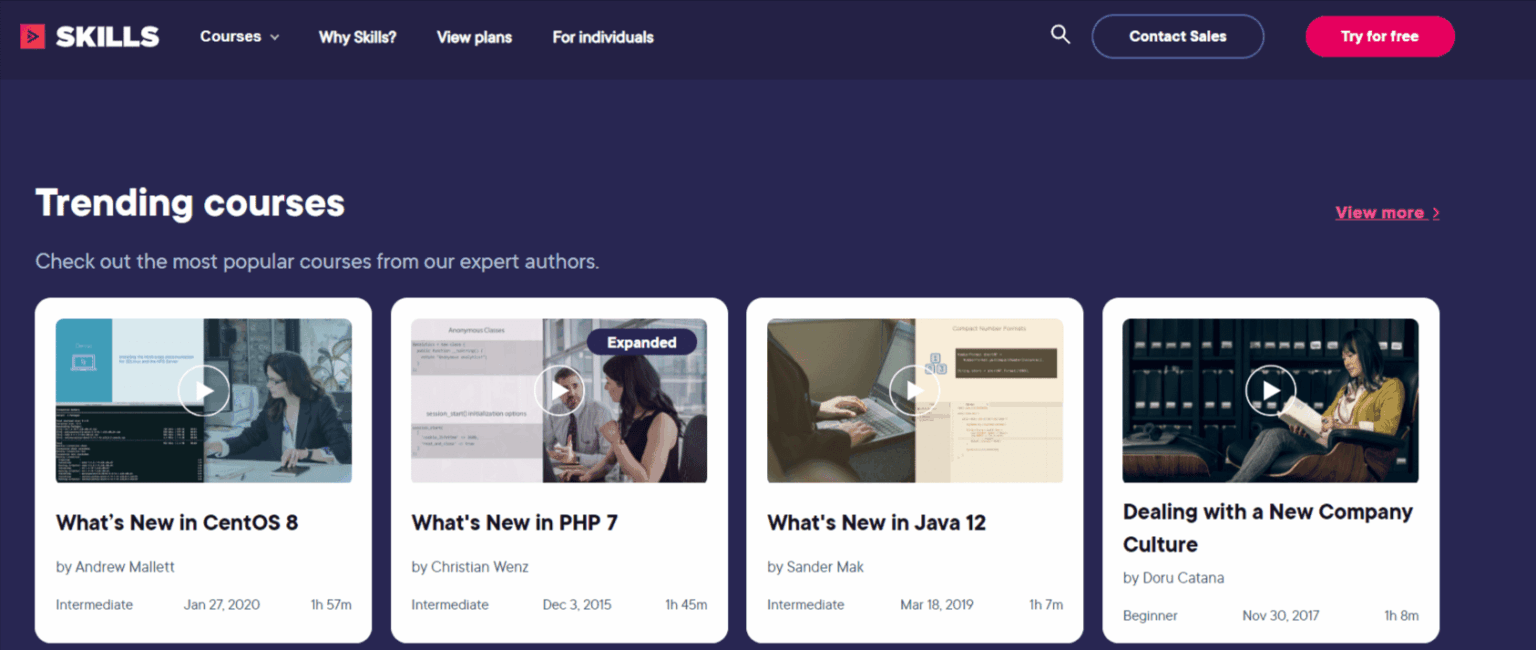Click the Try for free button
The width and height of the screenshot is (1536, 650).
pyautogui.click(x=1379, y=35)
